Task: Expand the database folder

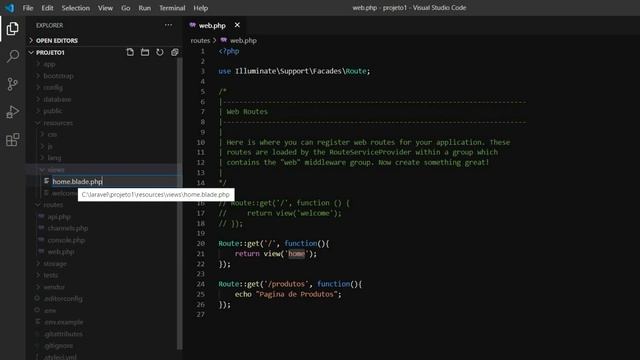Action: (57, 99)
